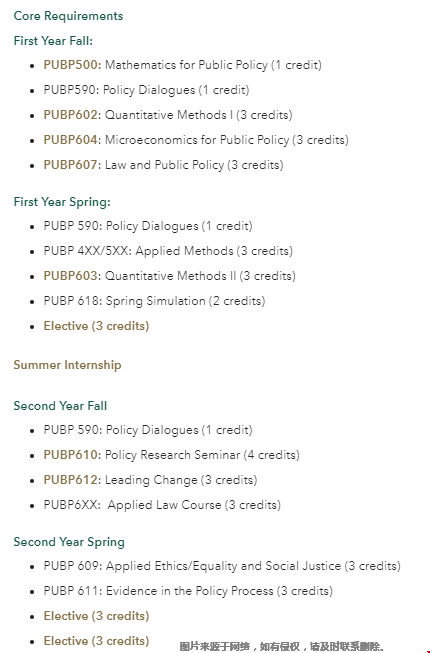This screenshot has height=653, width=430.
Task: Click the Second Year Fall heading
Action: coord(60,406)
